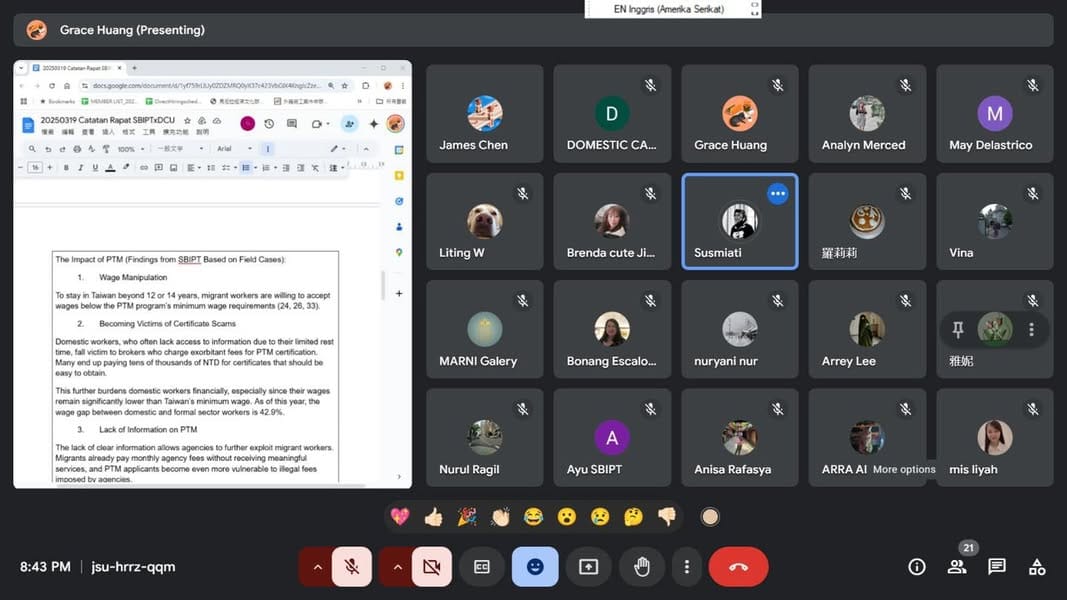Toggle closed captions
The width and height of the screenshot is (1067, 600).
coord(482,566)
